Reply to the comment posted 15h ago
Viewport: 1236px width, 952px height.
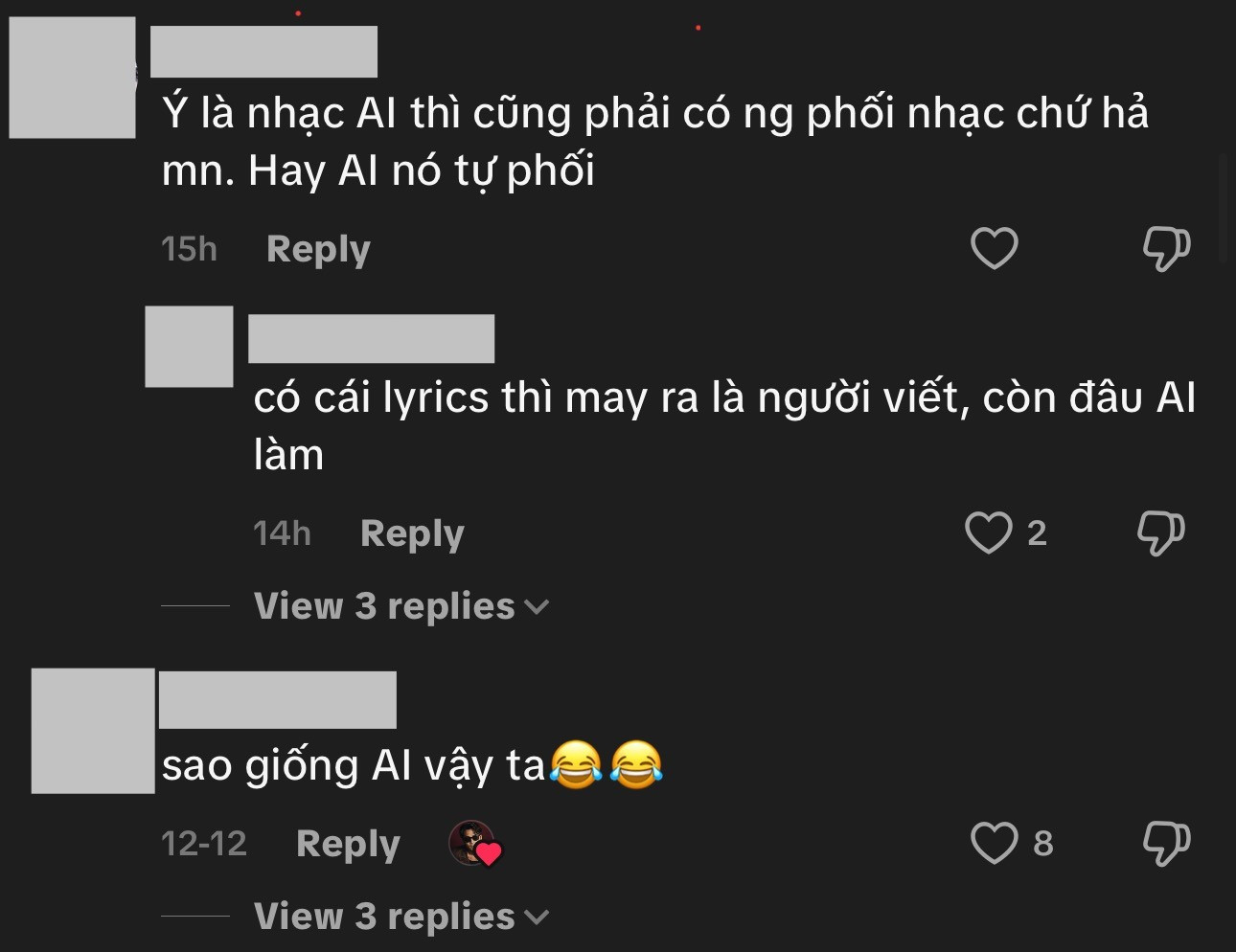click(x=318, y=249)
